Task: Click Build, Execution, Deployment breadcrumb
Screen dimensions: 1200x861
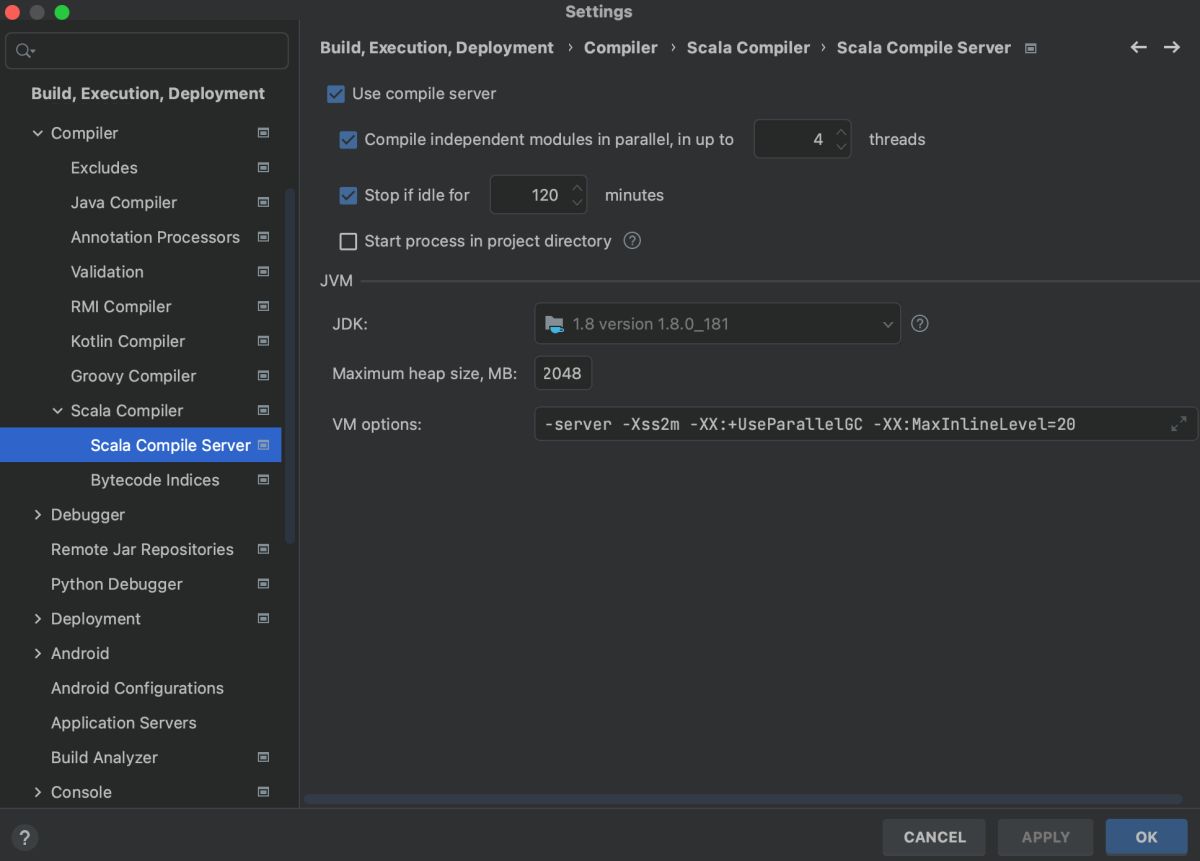Action: click(x=437, y=47)
